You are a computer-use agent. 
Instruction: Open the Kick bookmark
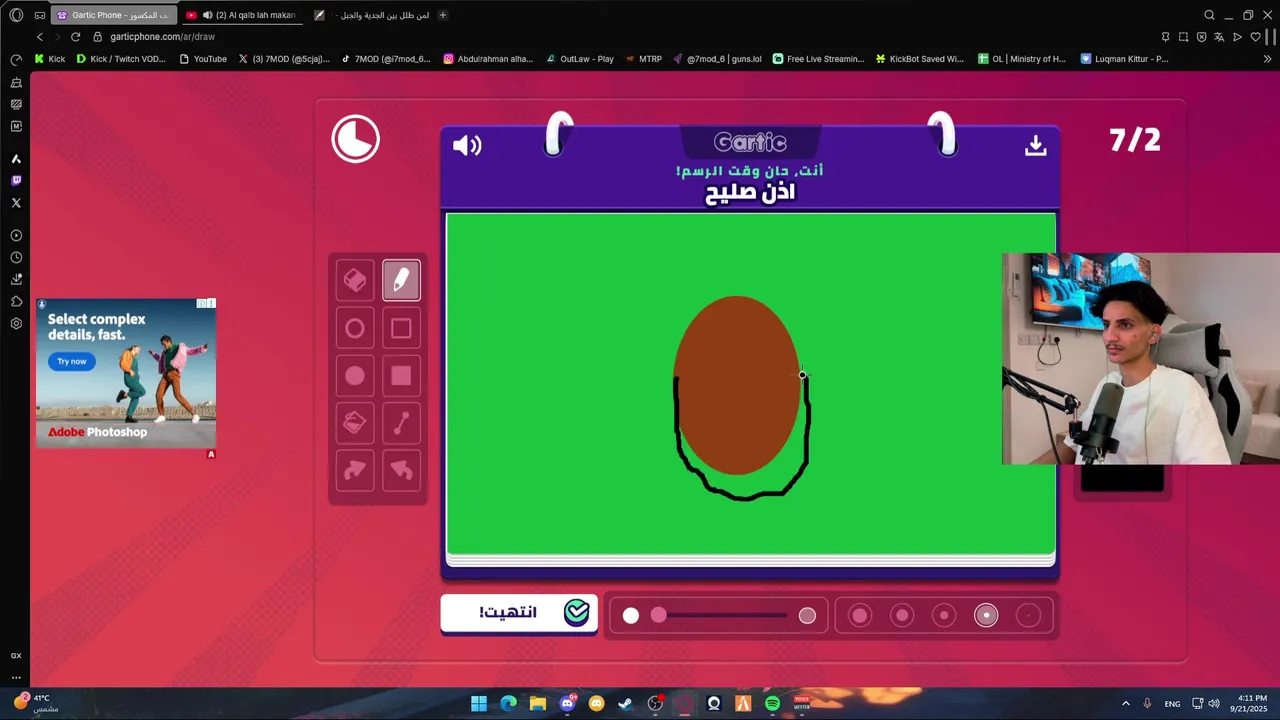click(50, 59)
